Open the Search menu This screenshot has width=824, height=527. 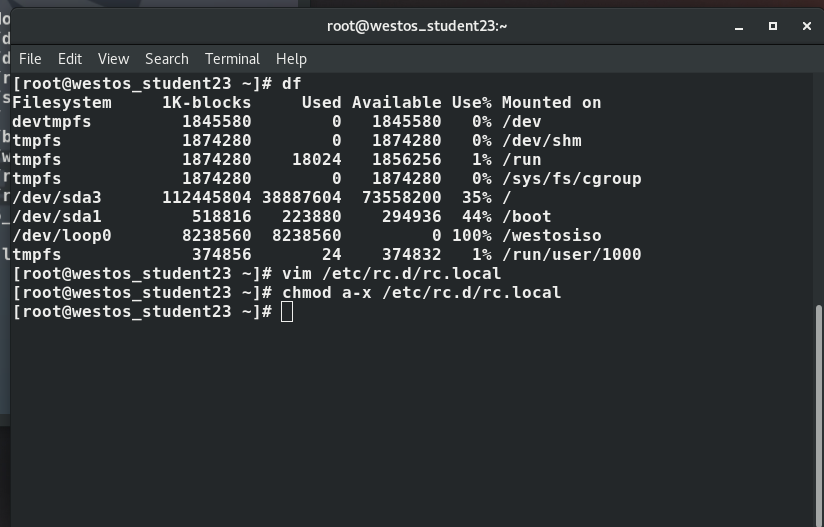(167, 59)
